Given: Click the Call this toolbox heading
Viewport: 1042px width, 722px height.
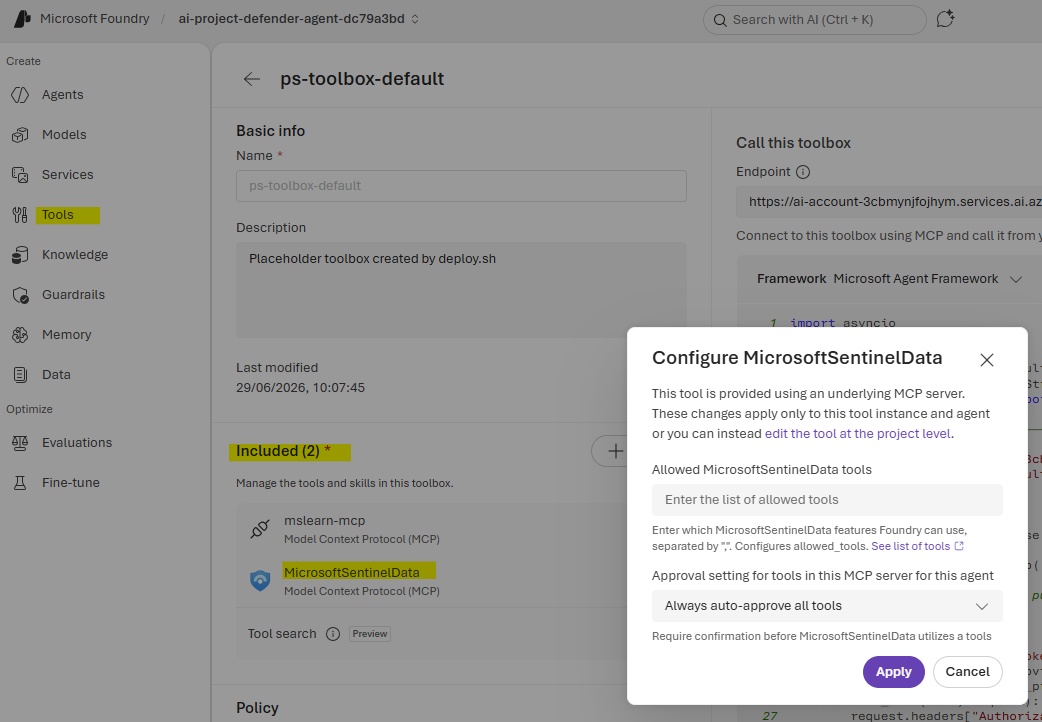Looking at the screenshot, I should pyautogui.click(x=793, y=143).
